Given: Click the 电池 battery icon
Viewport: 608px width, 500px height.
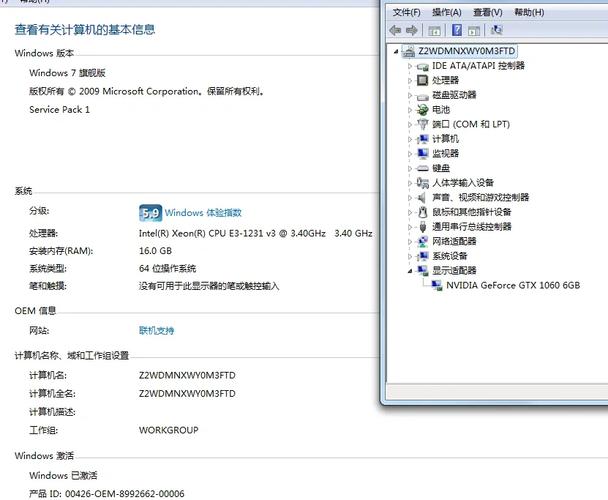Looking at the screenshot, I should [422, 110].
